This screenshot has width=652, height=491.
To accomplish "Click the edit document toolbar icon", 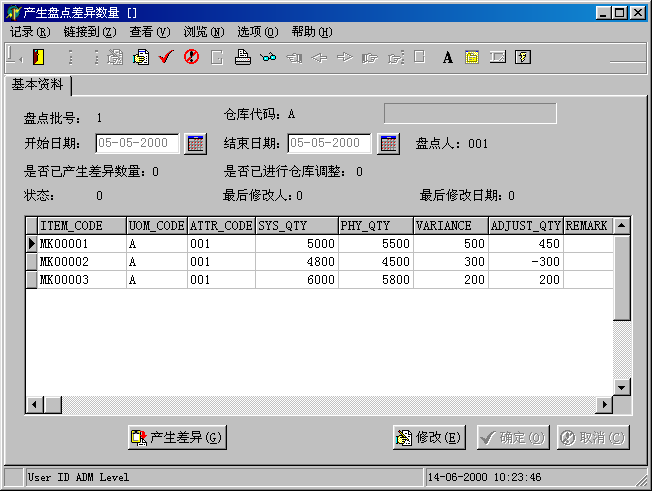I will click(141, 57).
